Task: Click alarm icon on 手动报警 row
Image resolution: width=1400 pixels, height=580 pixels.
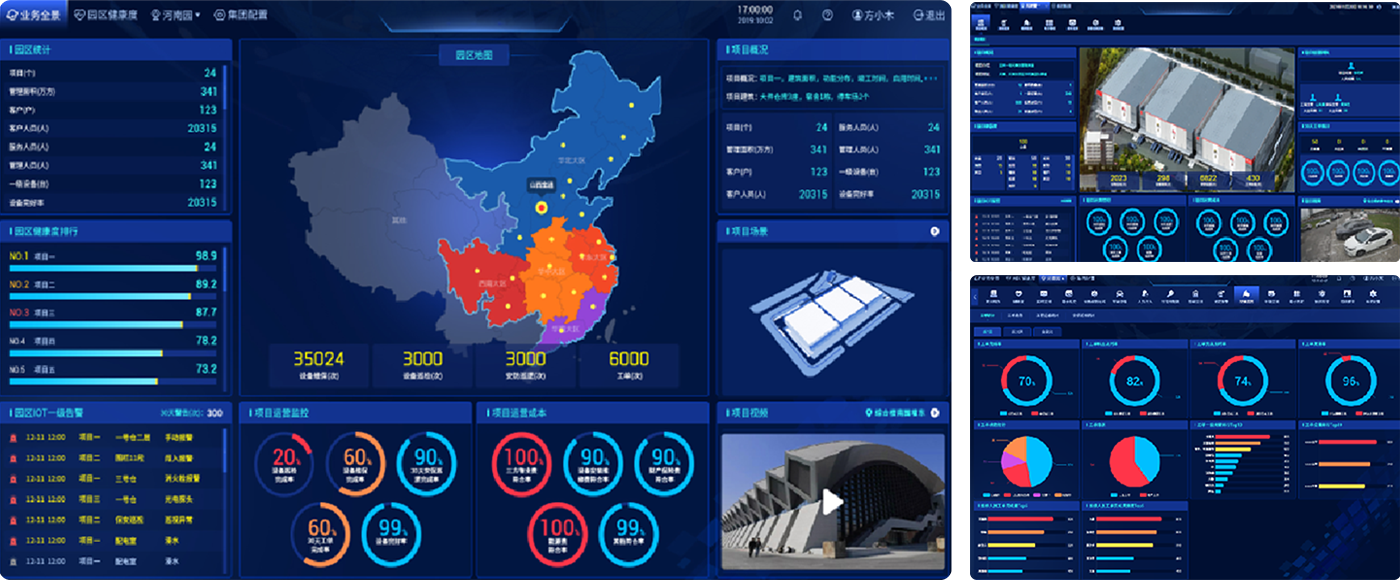Action: point(13,437)
